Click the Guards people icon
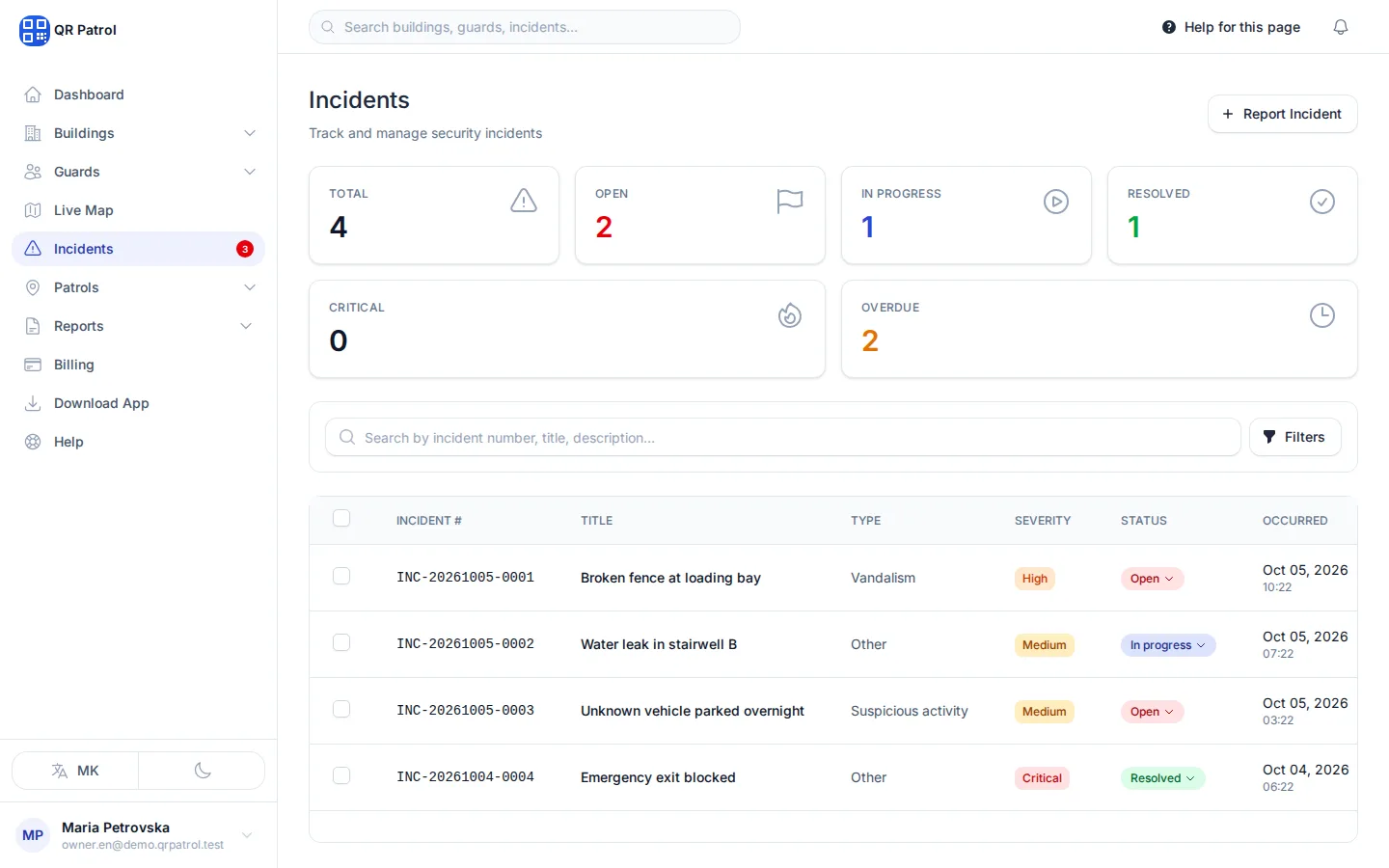Screen dimensions: 1389x868 (x=33, y=172)
